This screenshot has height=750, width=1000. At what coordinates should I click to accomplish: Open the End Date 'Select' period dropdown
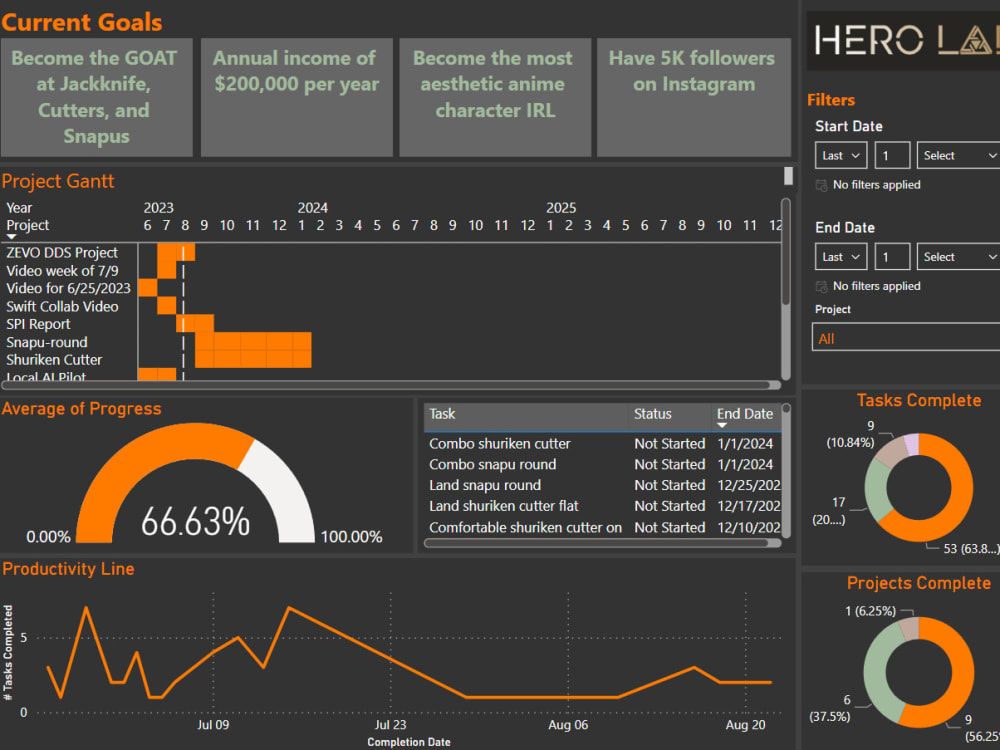click(958, 257)
